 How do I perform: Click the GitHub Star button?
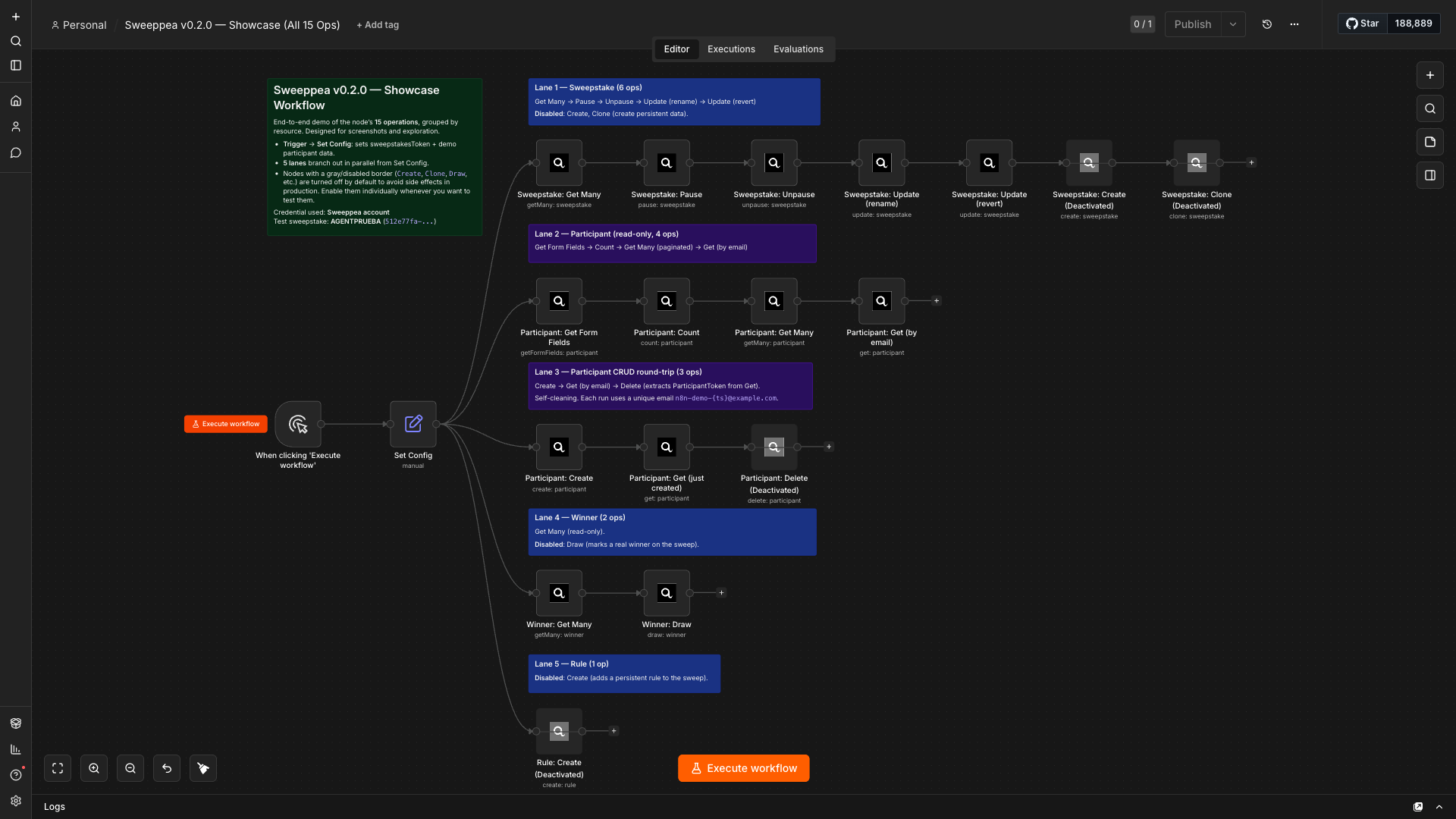tap(1363, 24)
